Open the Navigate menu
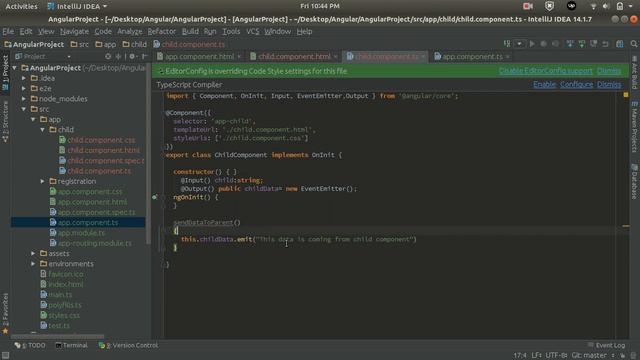The height and width of the screenshot is (360, 640). click(x=74, y=31)
